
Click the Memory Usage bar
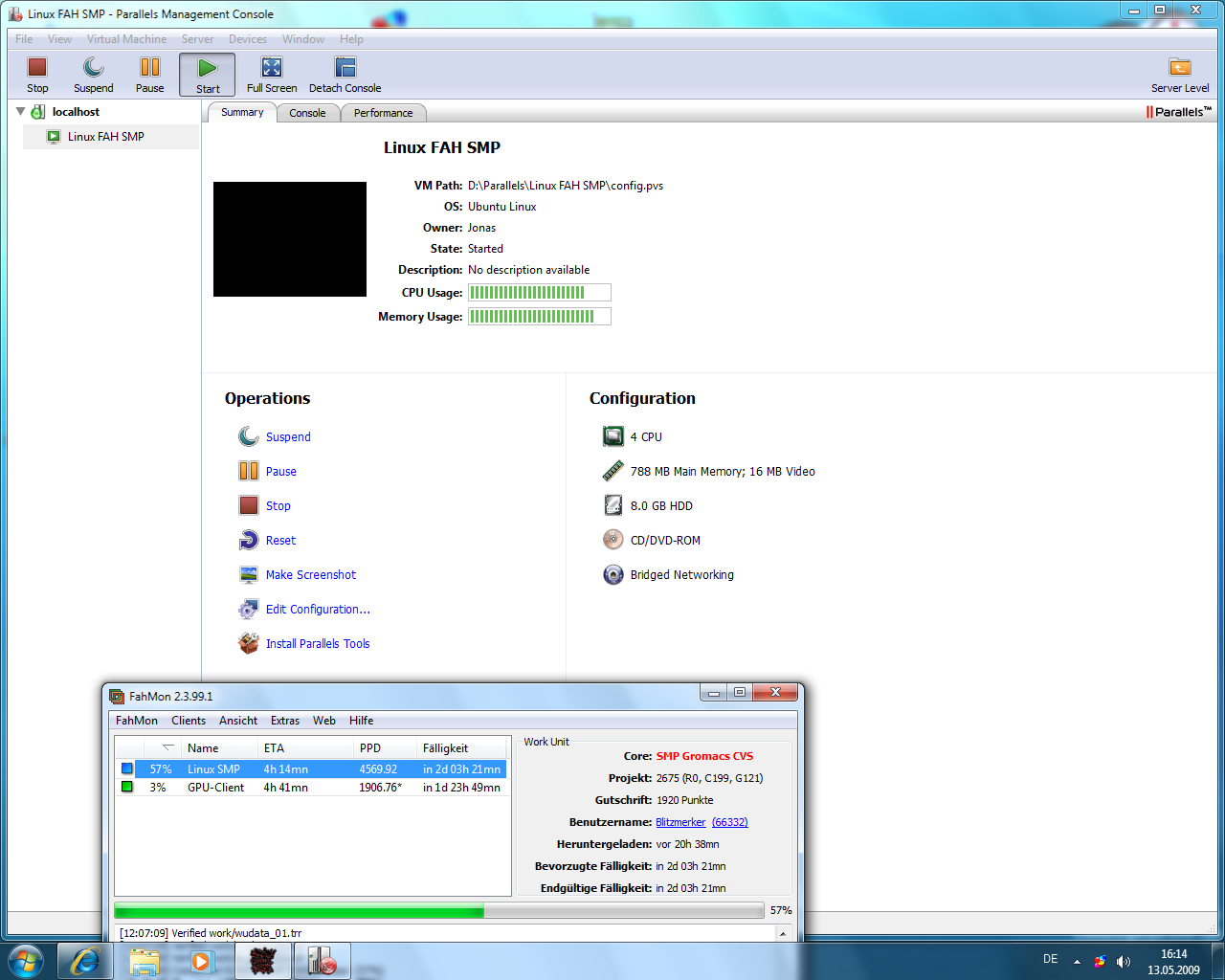point(539,316)
